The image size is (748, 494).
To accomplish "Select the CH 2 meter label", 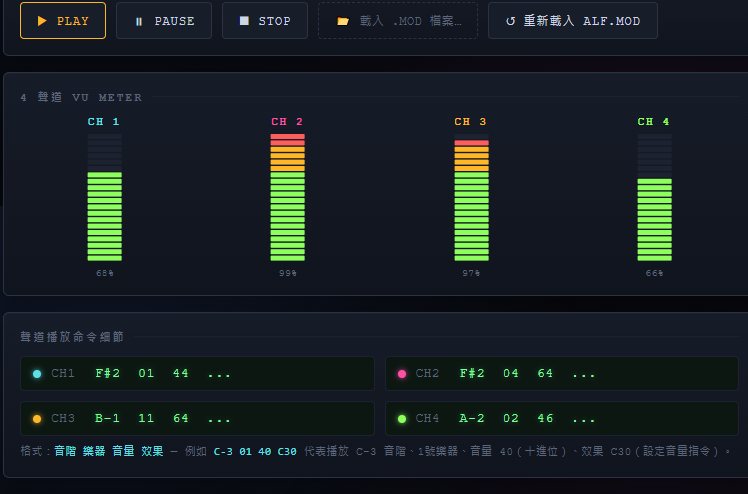I will click(287, 122).
